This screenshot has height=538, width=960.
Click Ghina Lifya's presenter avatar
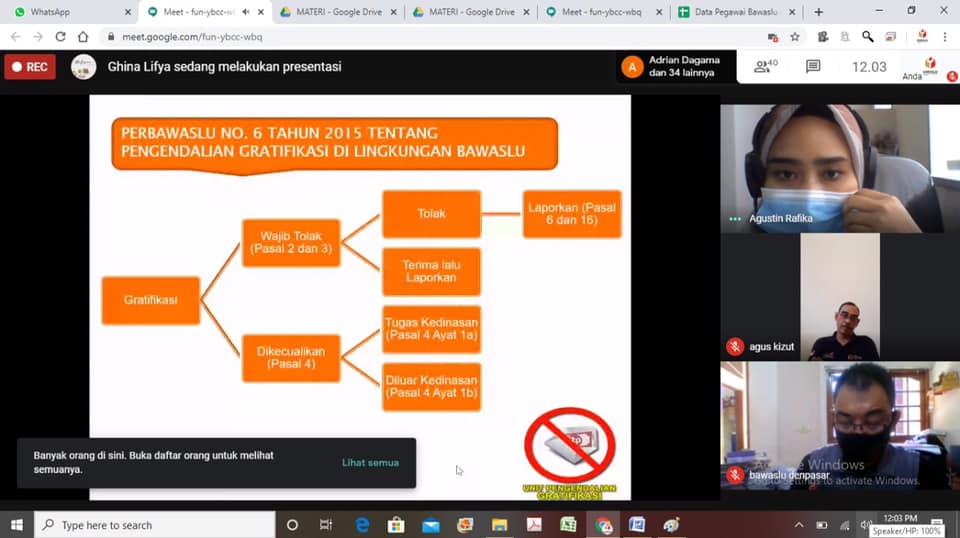[83, 67]
